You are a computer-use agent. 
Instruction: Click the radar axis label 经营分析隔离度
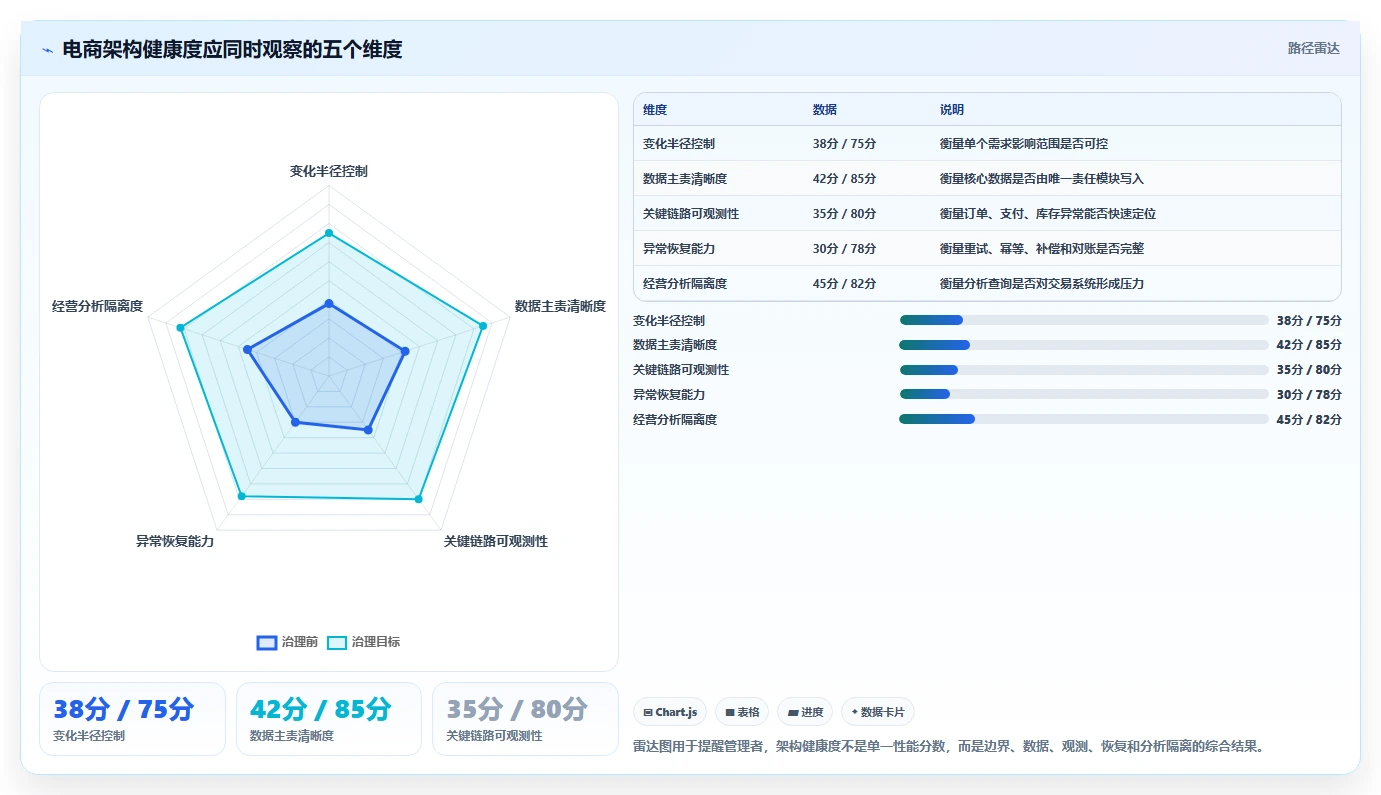pyautogui.click(x=98, y=306)
